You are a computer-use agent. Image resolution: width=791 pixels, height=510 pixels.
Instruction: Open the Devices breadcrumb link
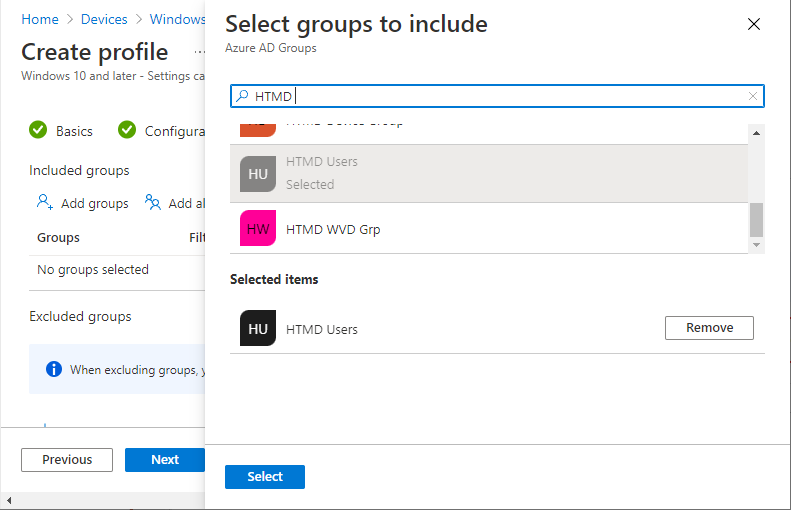(104, 19)
